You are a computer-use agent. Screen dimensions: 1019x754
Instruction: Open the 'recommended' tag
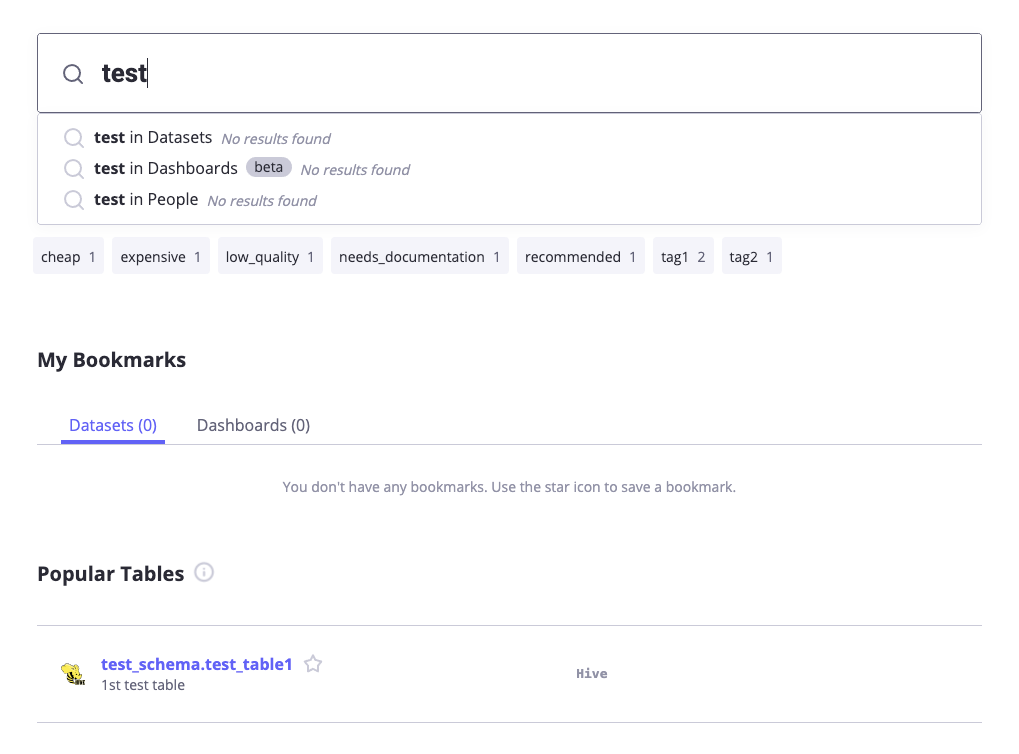coord(580,256)
